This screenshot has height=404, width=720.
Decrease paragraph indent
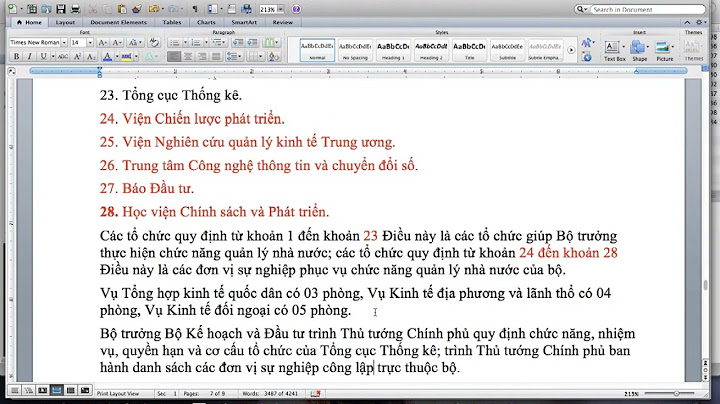(237, 43)
